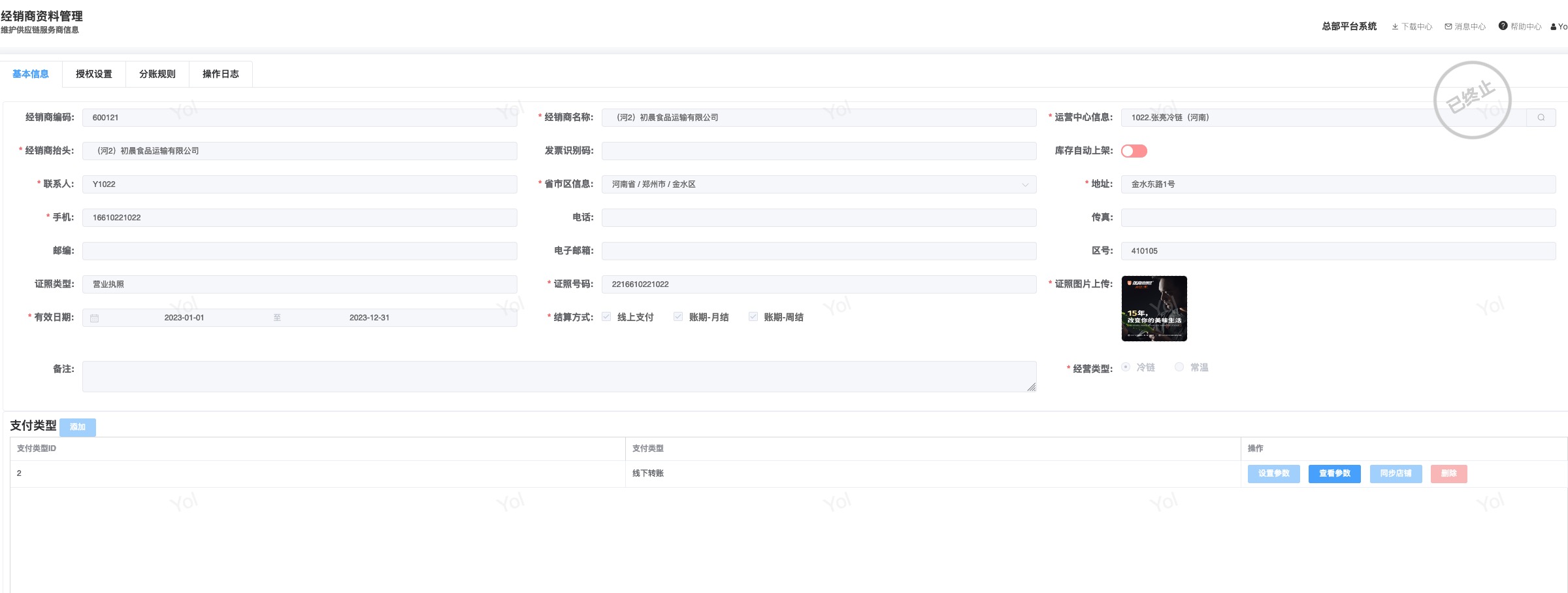Open the 操作日志 tab

pos(221,75)
